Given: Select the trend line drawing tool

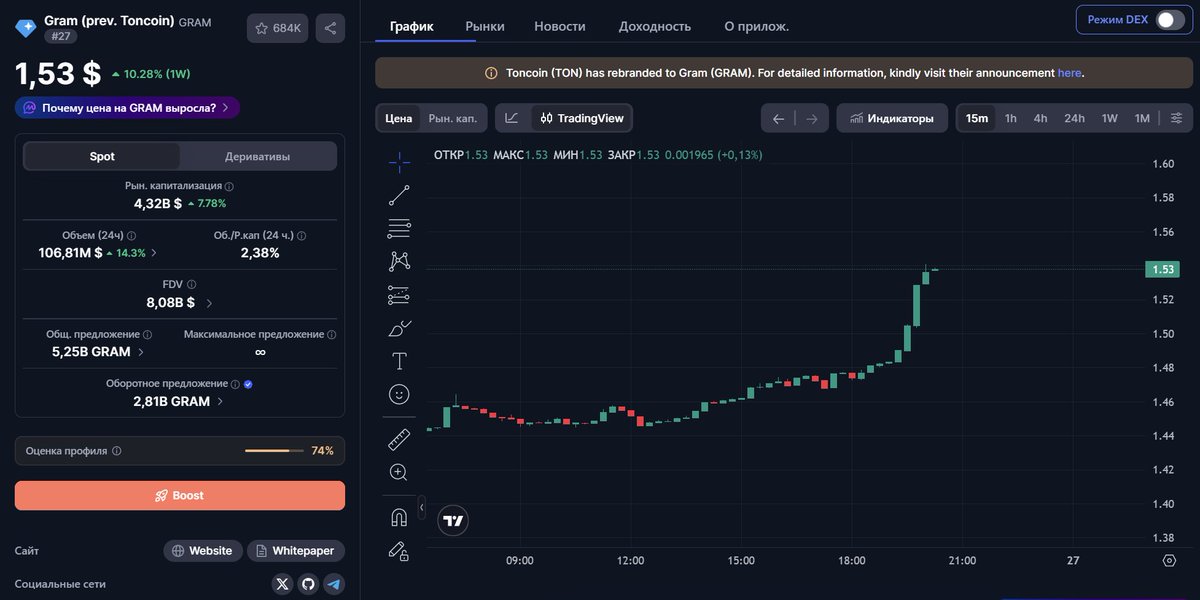Looking at the screenshot, I should 399,195.
